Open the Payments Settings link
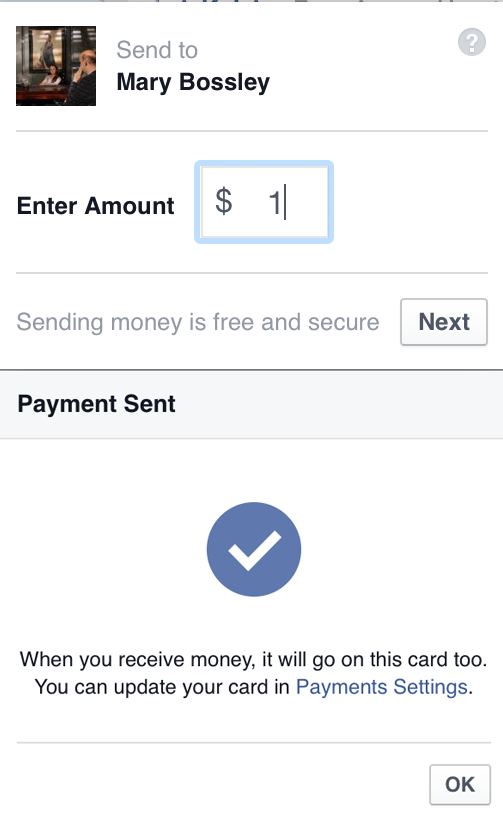The width and height of the screenshot is (503, 816). point(381,687)
